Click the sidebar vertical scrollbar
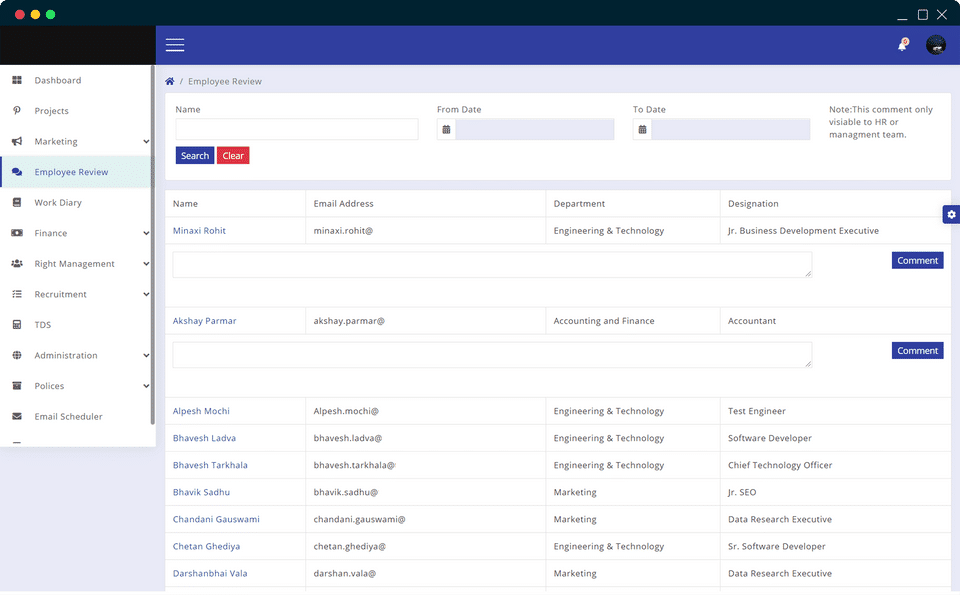This screenshot has height=595, width=960. coord(152,245)
